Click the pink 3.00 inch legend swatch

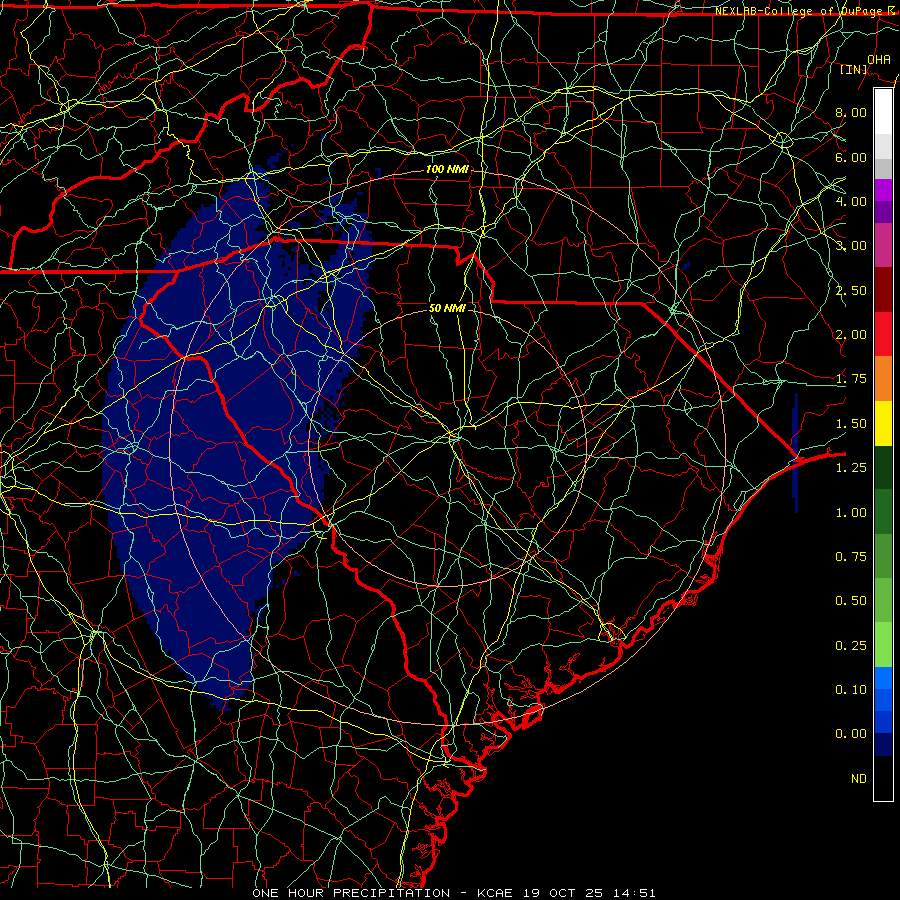[x=883, y=246]
